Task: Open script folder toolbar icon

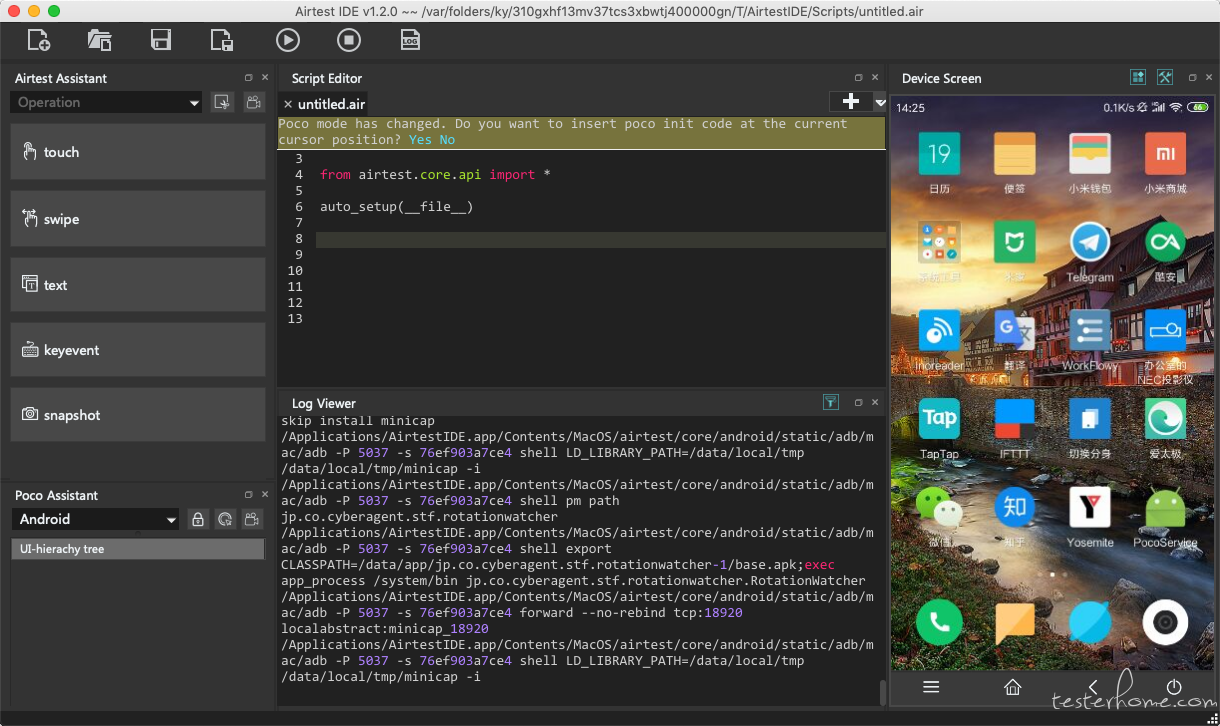Action: tap(99, 40)
